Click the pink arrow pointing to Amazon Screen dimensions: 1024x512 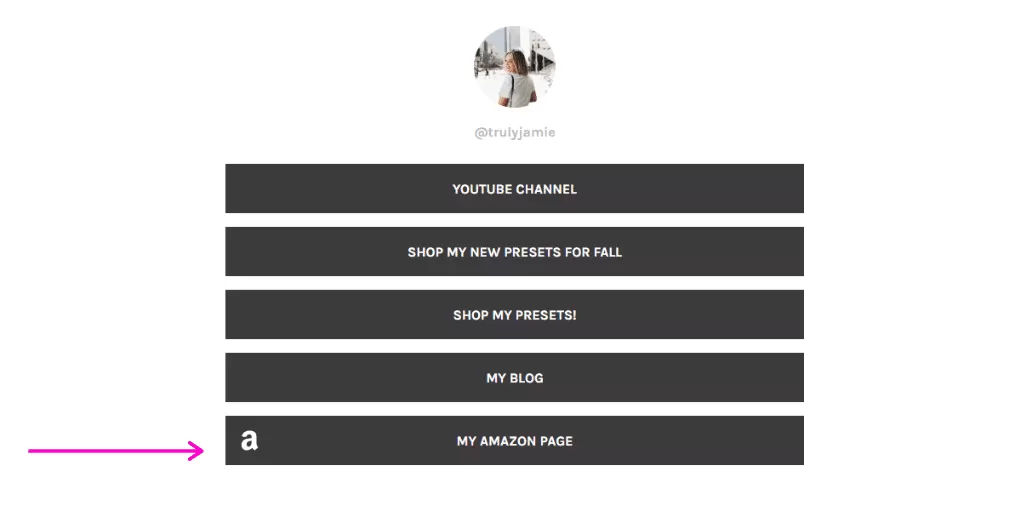pyautogui.click(x=115, y=451)
